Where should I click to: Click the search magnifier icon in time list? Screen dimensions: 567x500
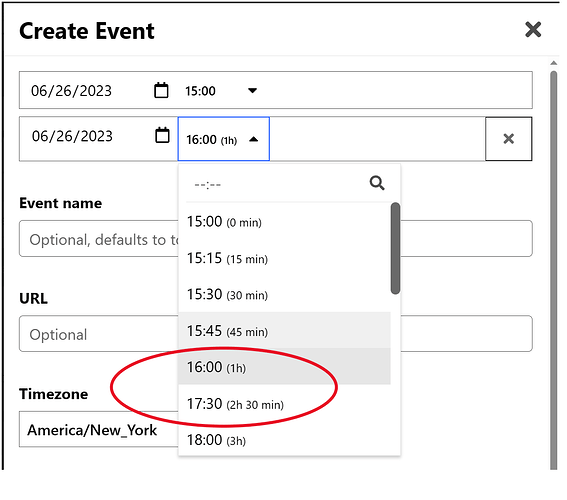(x=377, y=183)
